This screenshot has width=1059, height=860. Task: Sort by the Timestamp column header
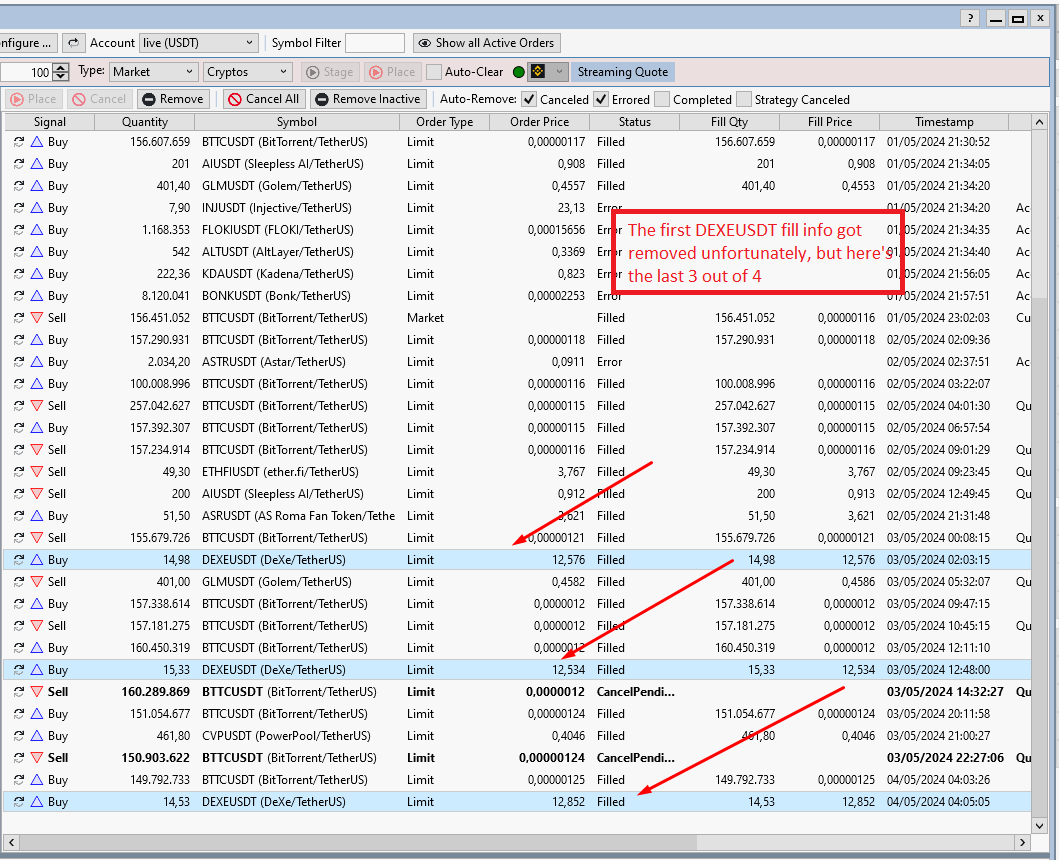[944, 122]
